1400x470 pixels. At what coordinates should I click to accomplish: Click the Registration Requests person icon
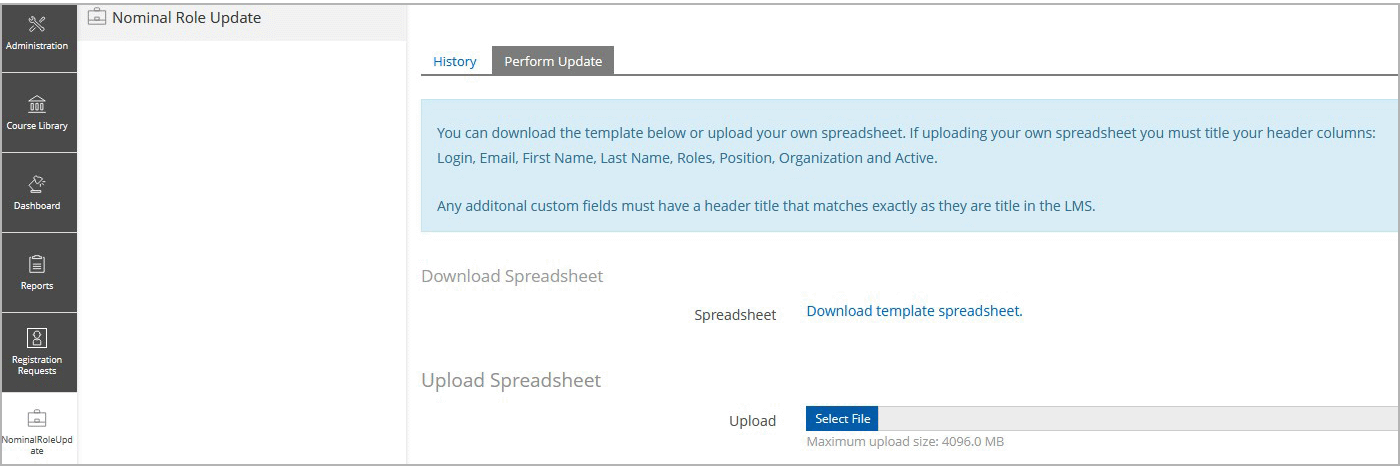(37, 338)
